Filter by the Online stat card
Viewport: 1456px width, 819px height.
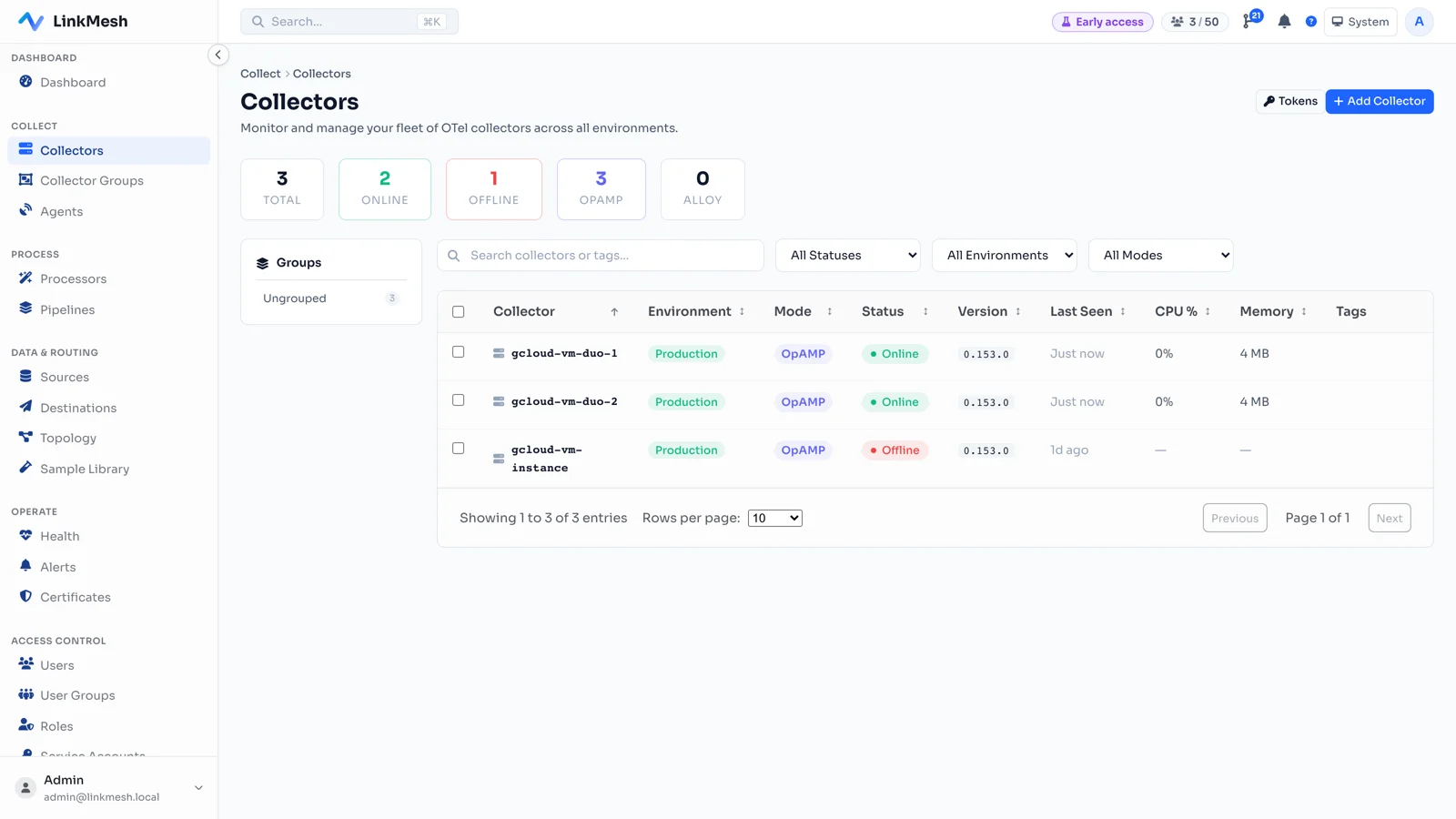pyautogui.click(x=385, y=189)
